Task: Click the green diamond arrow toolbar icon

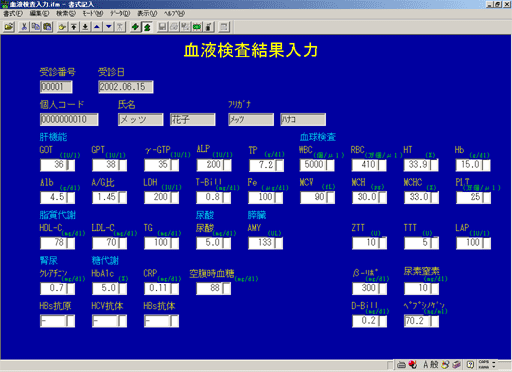Action: click(135, 27)
